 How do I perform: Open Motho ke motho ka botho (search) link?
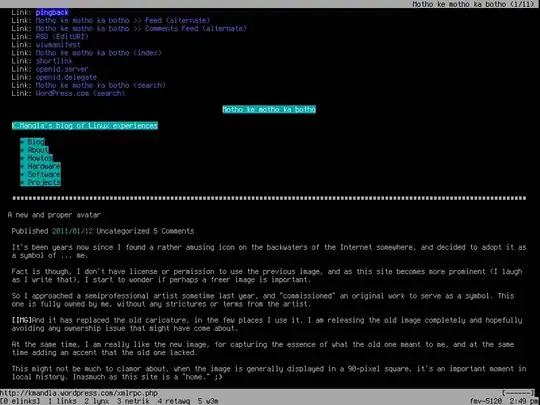click(101, 85)
